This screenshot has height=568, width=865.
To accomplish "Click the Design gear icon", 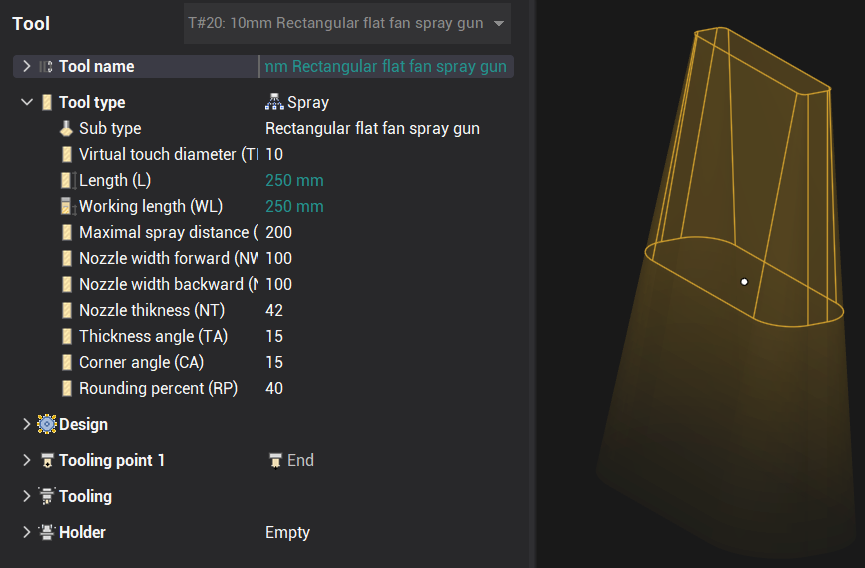I will (x=47, y=425).
